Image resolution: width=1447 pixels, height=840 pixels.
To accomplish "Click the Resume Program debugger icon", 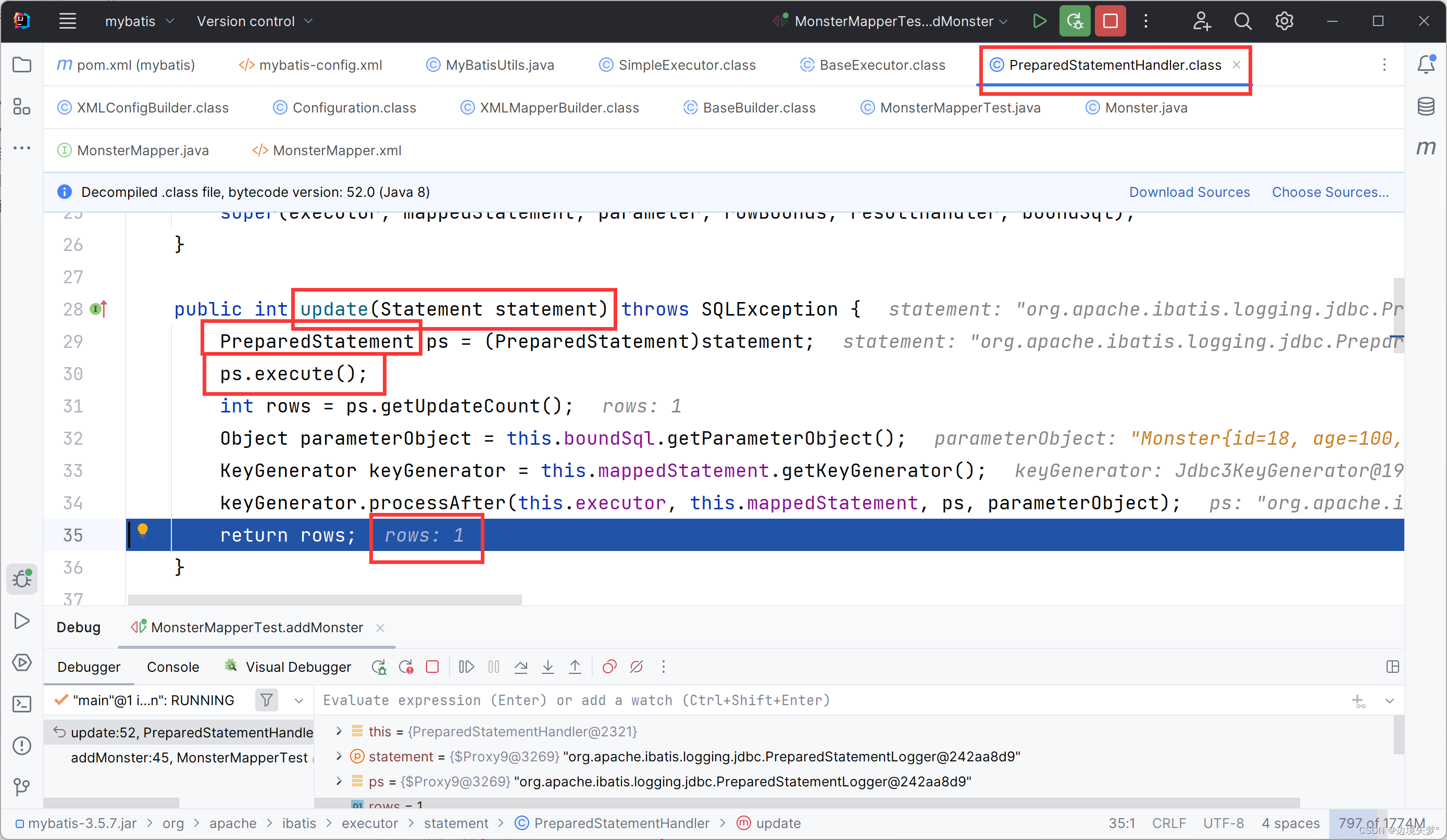I will coord(466,667).
